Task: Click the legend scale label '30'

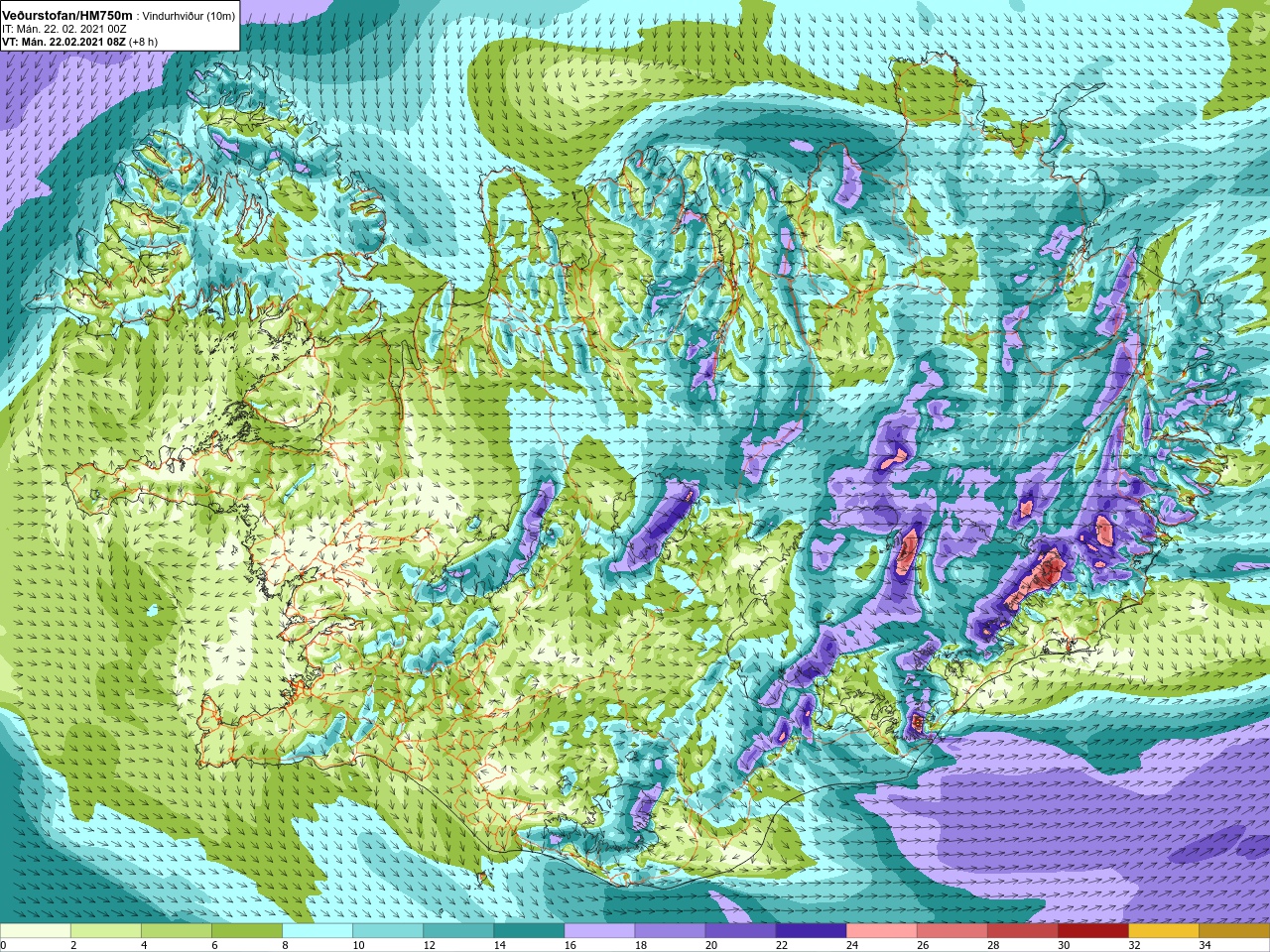Action: (1063, 945)
